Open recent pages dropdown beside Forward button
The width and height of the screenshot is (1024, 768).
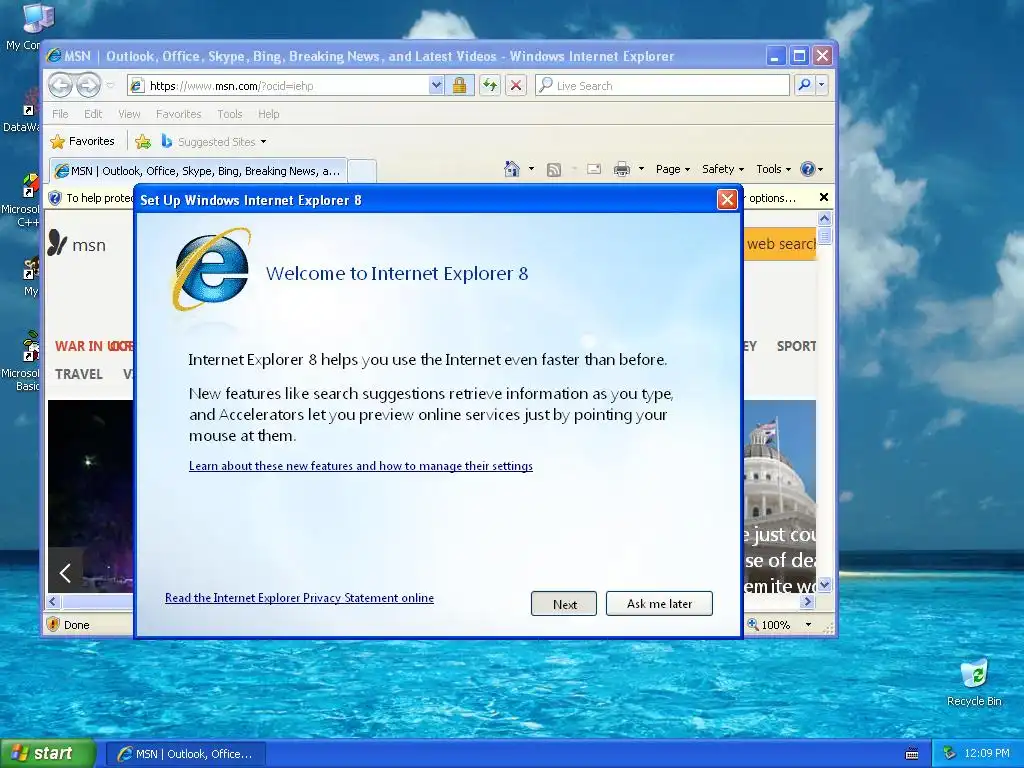click(x=110, y=86)
